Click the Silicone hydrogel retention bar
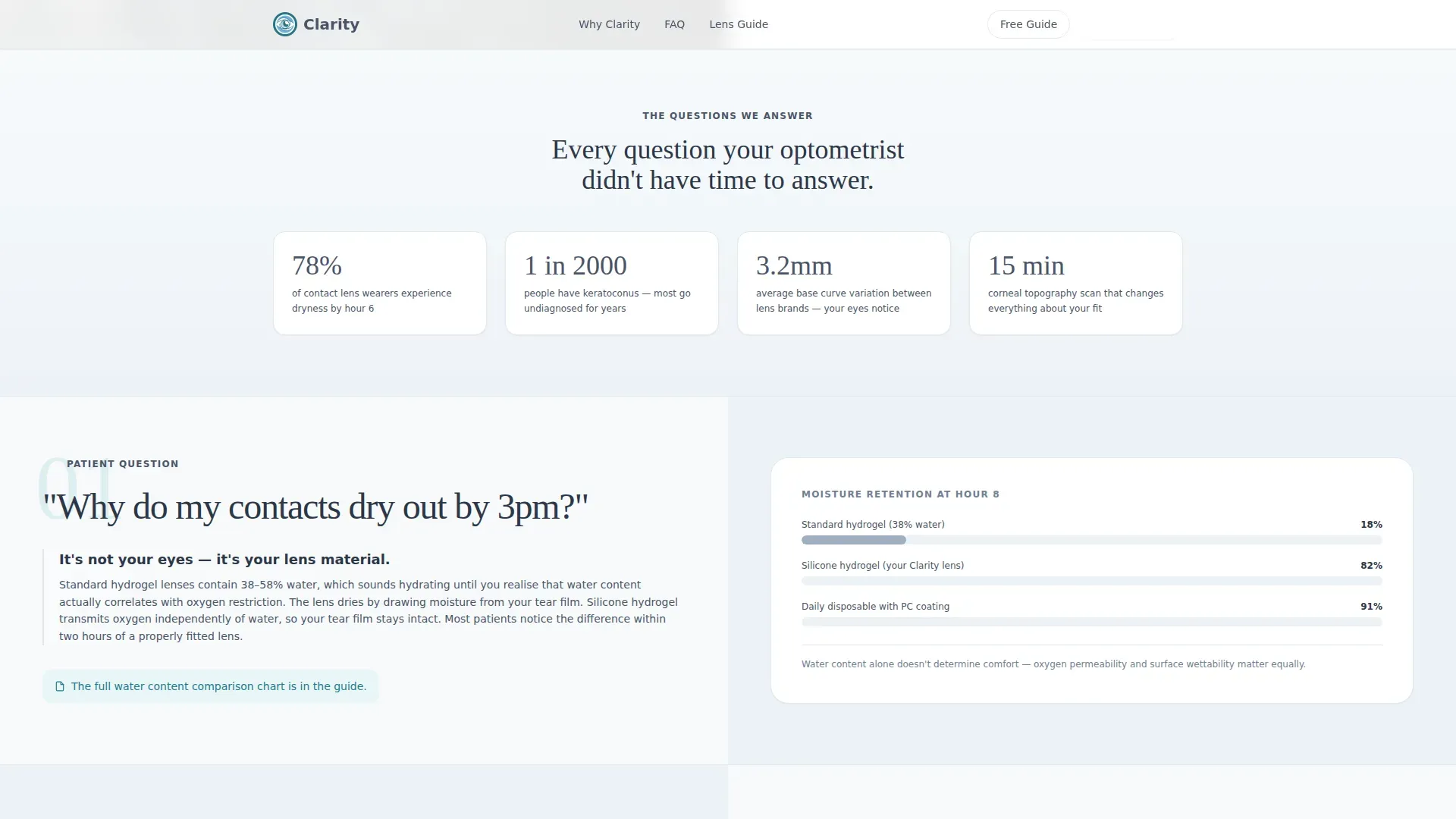The height and width of the screenshot is (819, 1456). coord(1092,581)
